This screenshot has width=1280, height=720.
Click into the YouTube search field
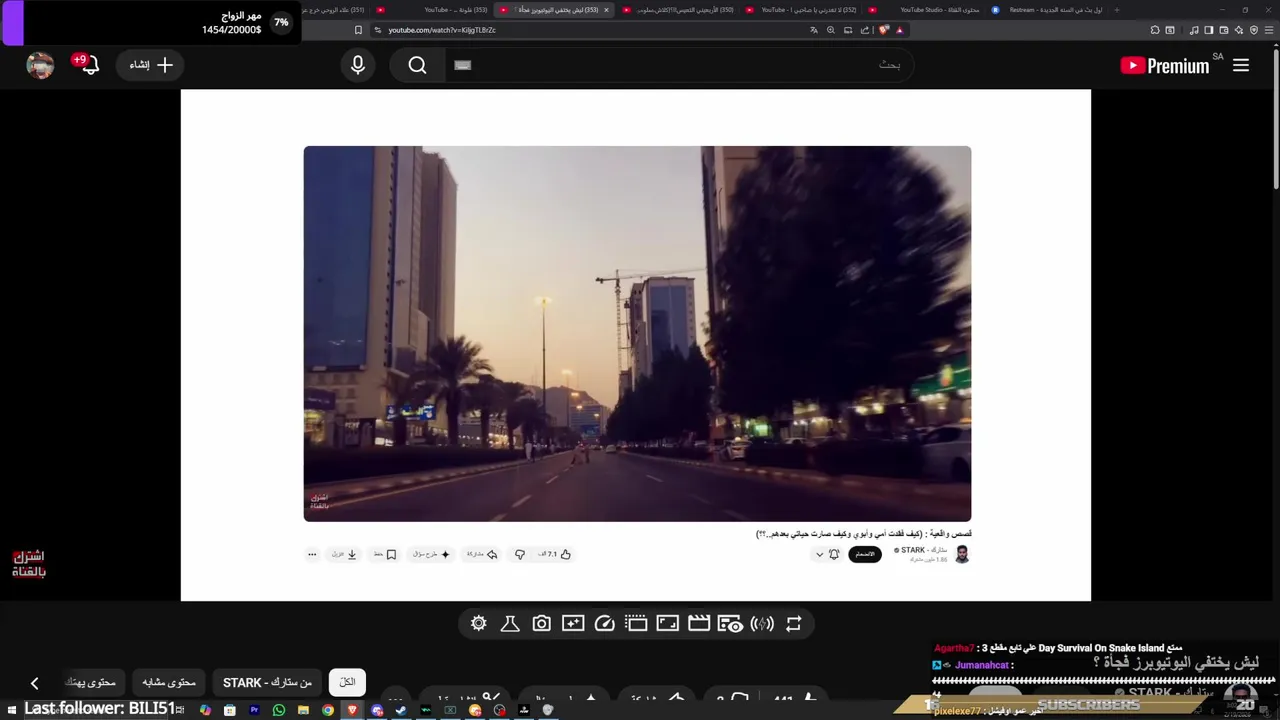(x=680, y=65)
